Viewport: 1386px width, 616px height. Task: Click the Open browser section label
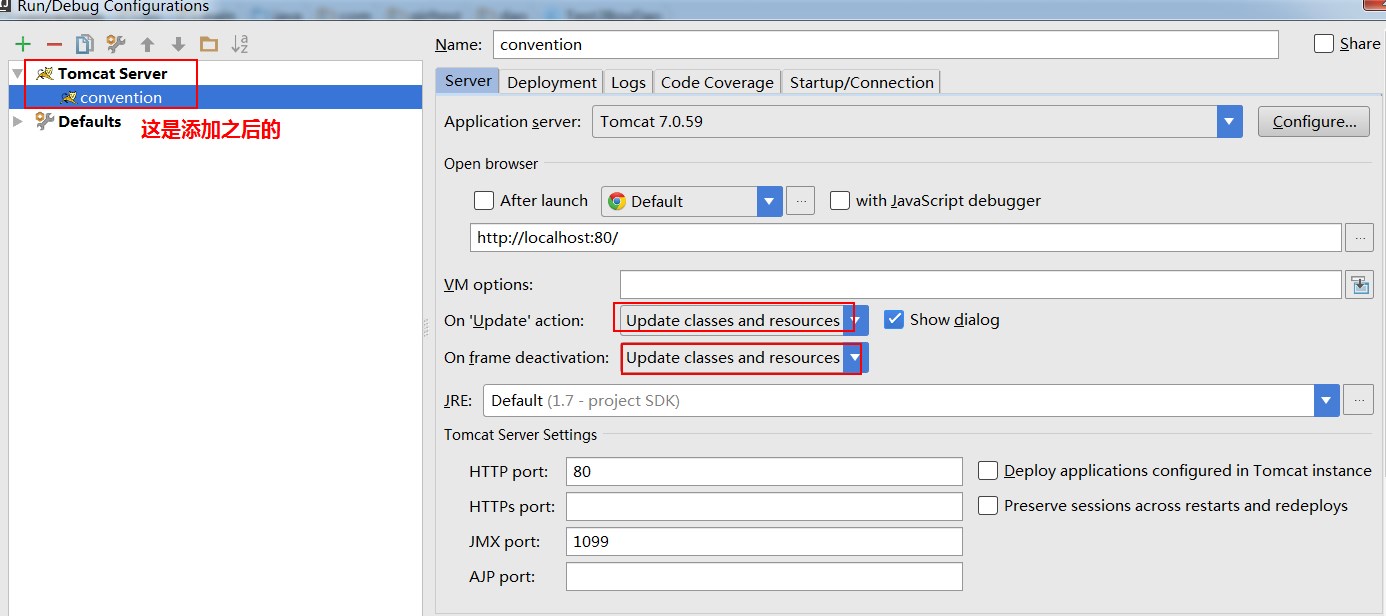[491, 164]
